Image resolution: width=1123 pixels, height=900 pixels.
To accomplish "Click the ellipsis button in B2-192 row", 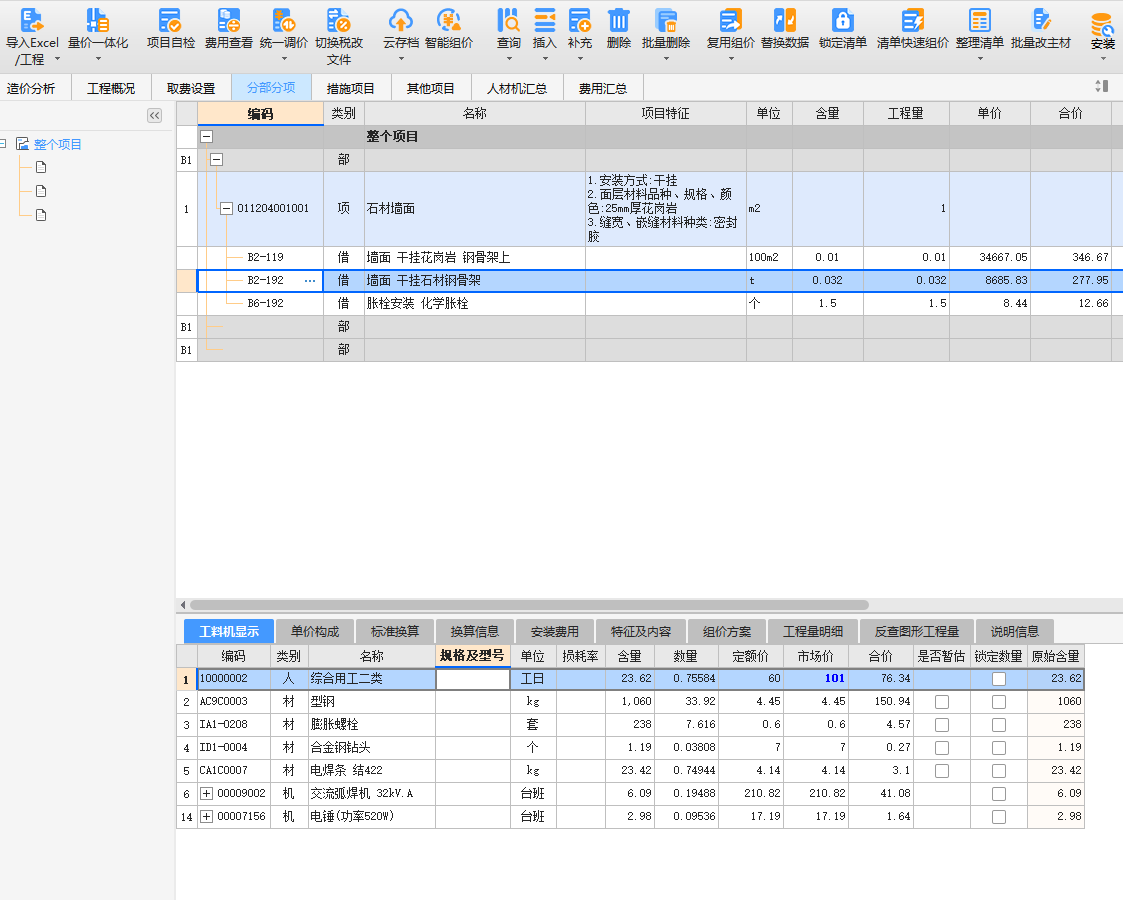I will [310, 281].
